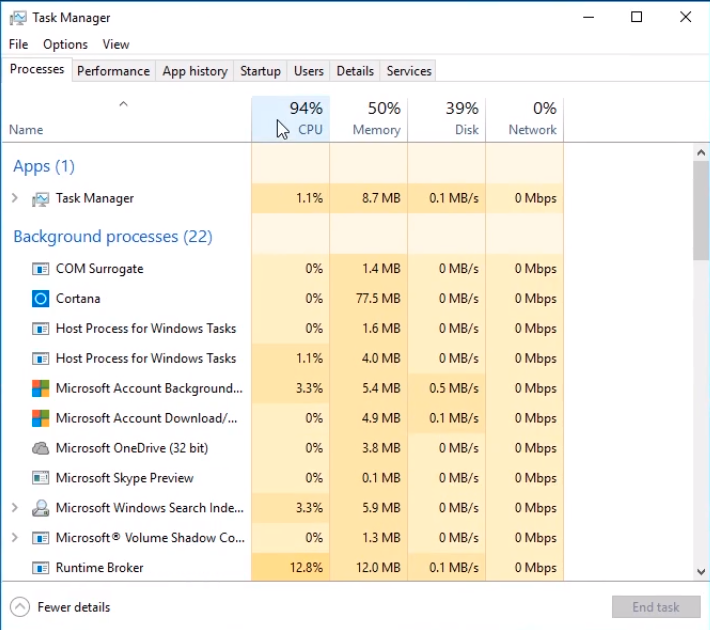Click the 12.0 MB memory value

pyautogui.click(x=378, y=567)
